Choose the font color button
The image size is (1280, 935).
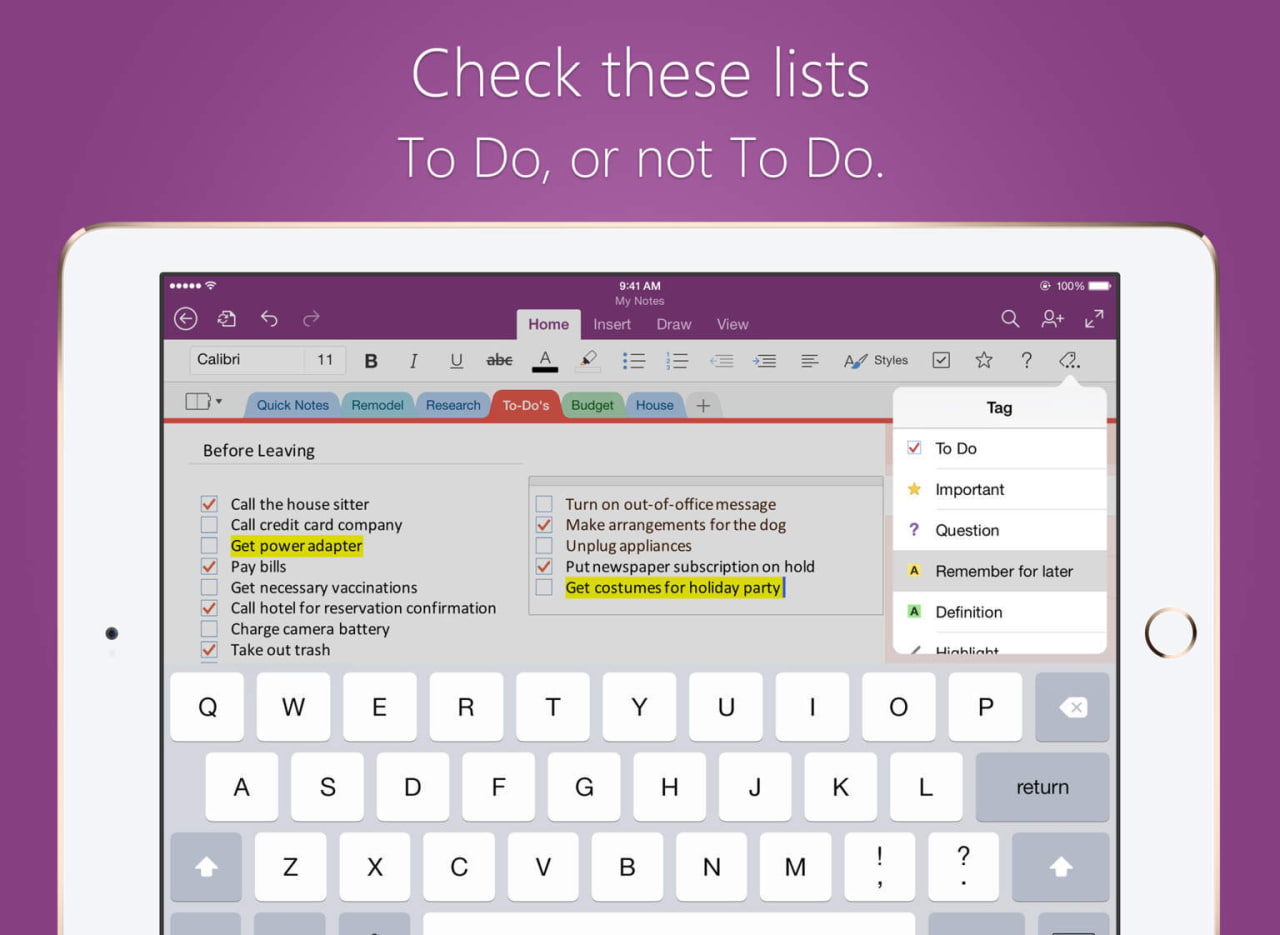pyautogui.click(x=545, y=361)
